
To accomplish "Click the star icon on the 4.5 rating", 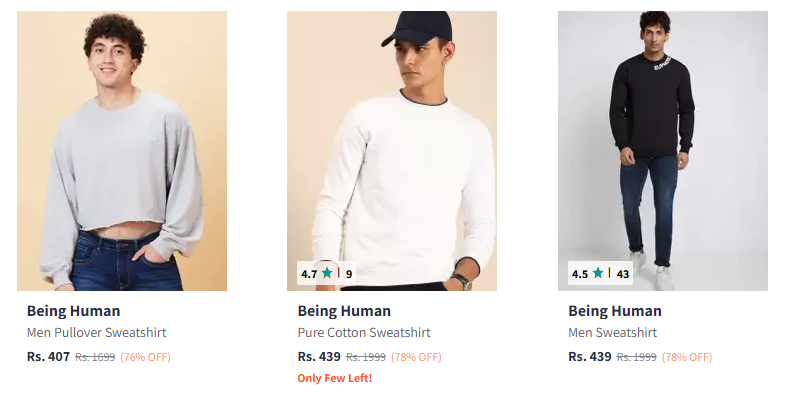I will 598,273.
